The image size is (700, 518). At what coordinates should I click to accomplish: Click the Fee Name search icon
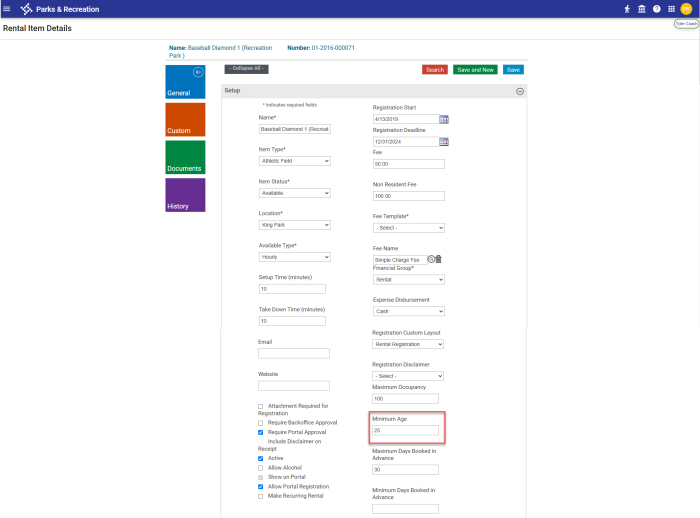pyautogui.click(x=431, y=259)
